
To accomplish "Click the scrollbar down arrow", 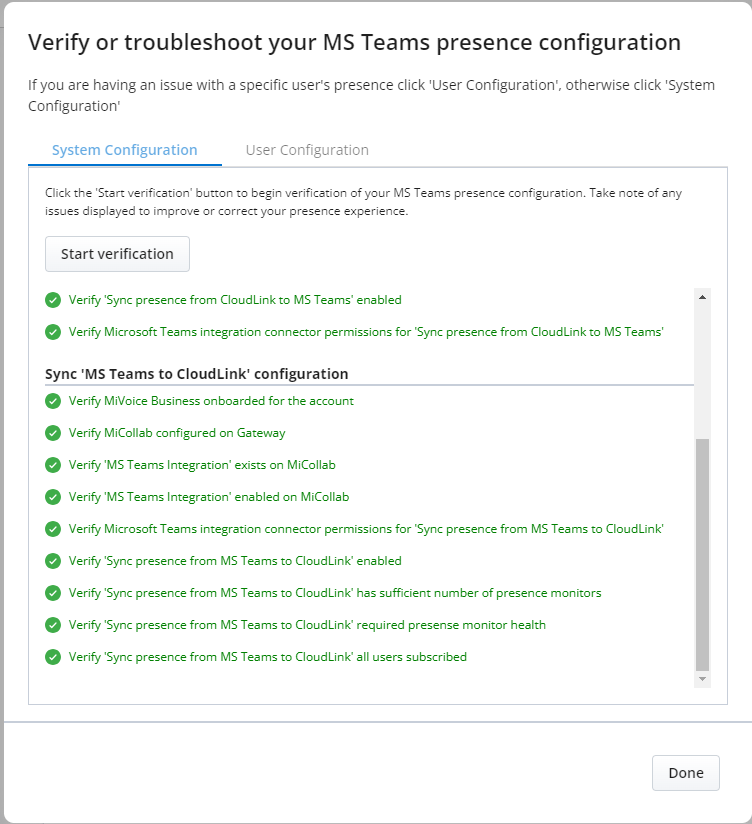I will pos(702,679).
